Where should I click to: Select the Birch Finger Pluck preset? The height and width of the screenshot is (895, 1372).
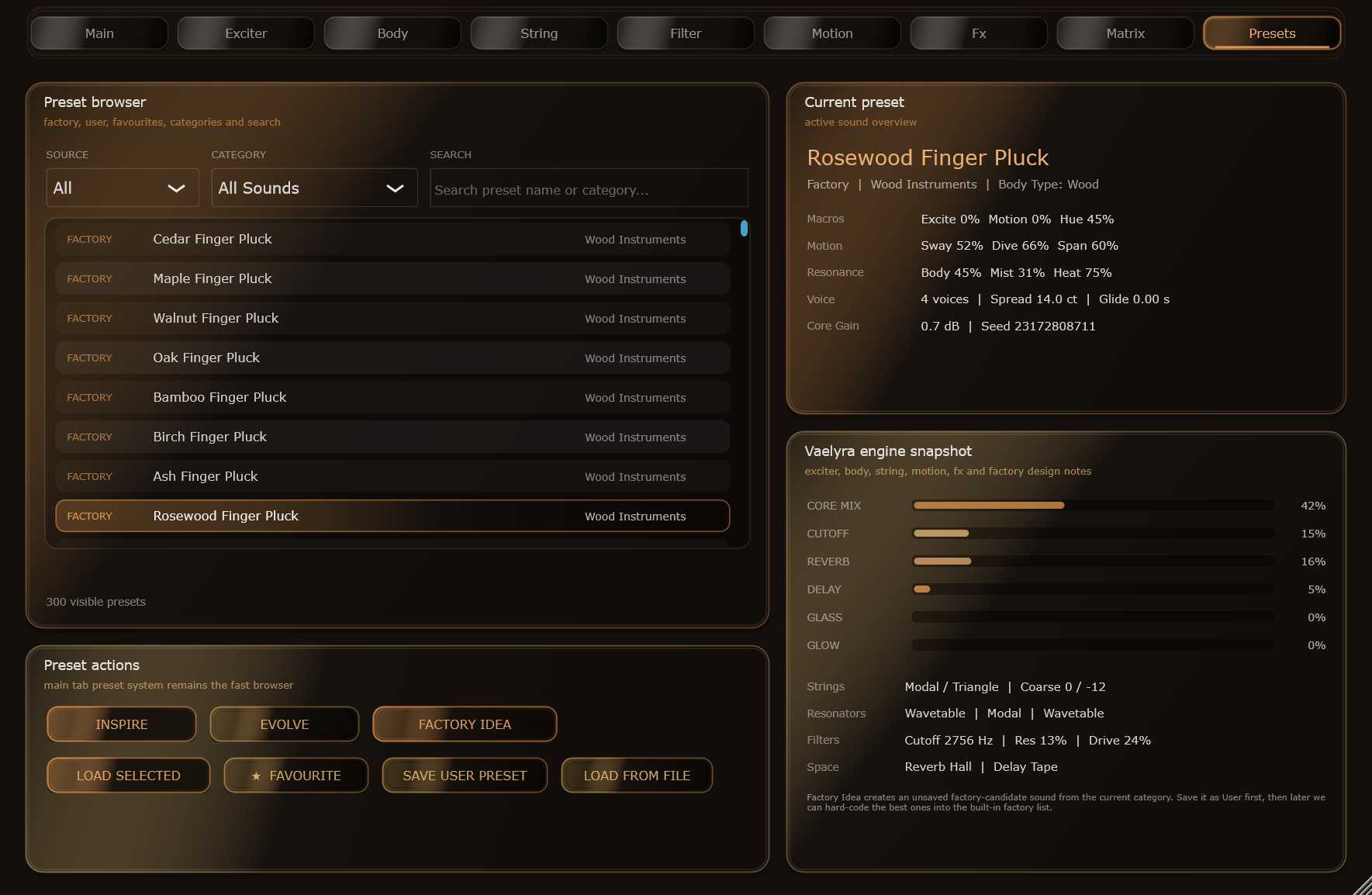(x=392, y=437)
